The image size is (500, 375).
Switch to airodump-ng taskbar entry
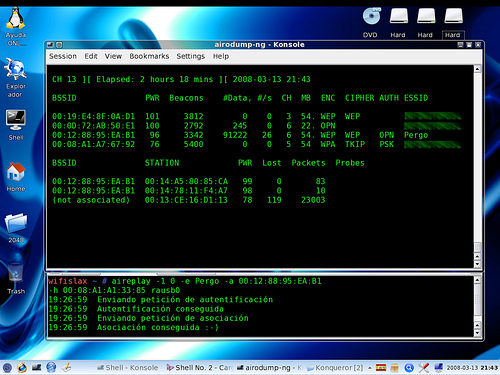[x=269, y=368]
